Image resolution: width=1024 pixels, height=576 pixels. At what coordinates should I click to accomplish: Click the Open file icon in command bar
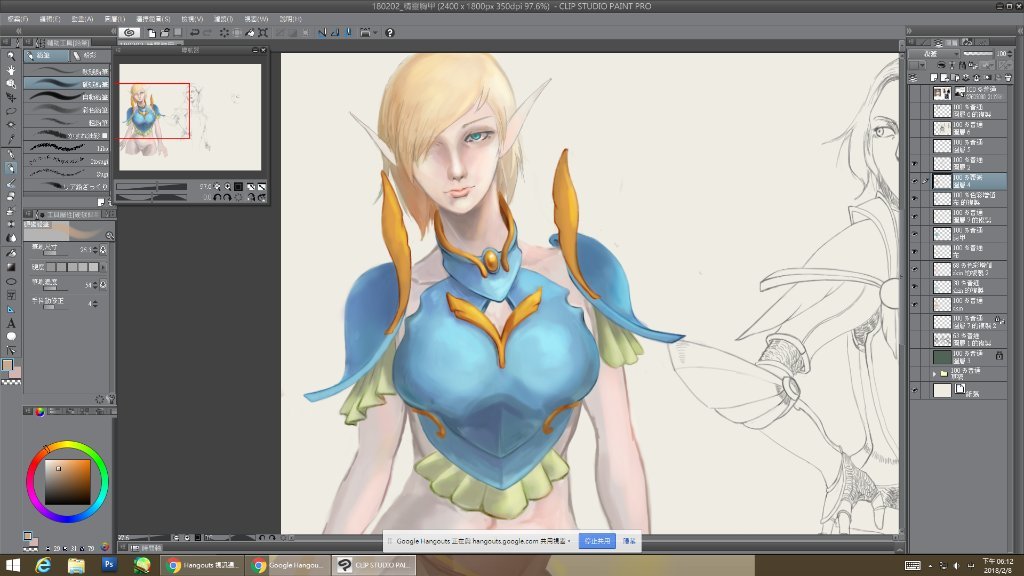pos(165,33)
